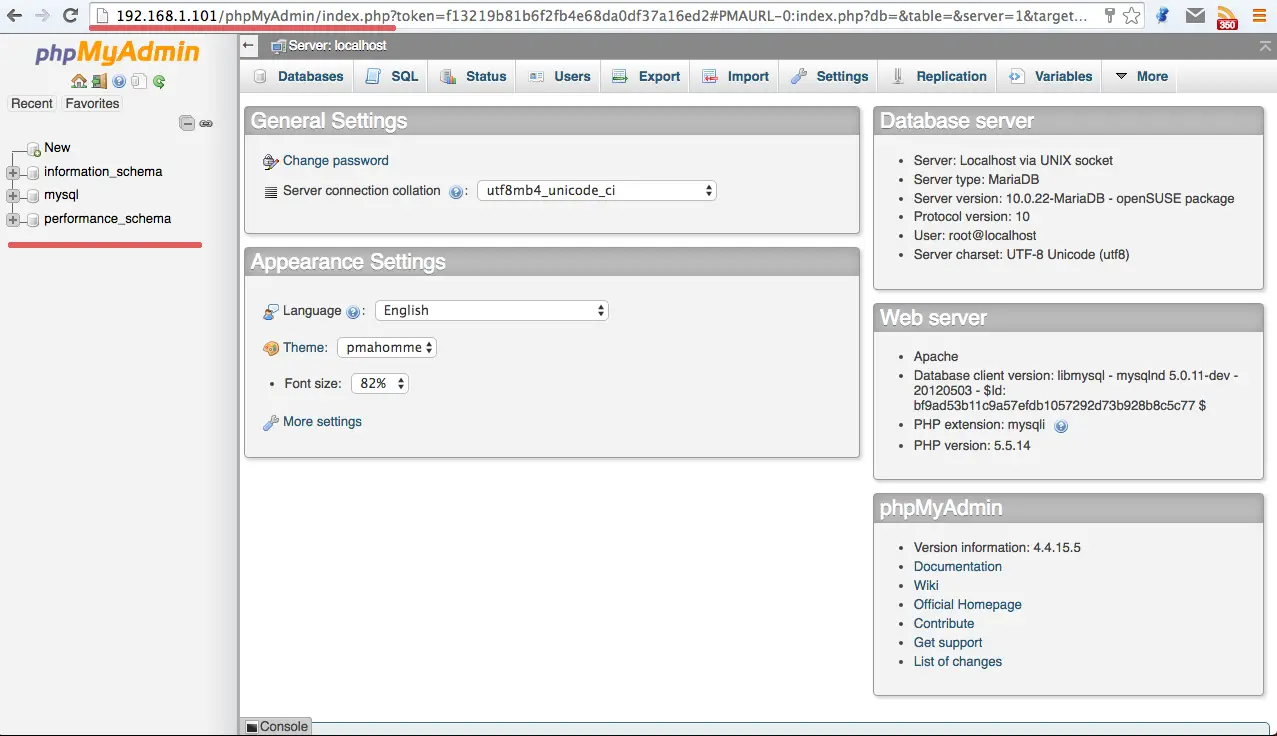Click help icon next to Language

(353, 312)
